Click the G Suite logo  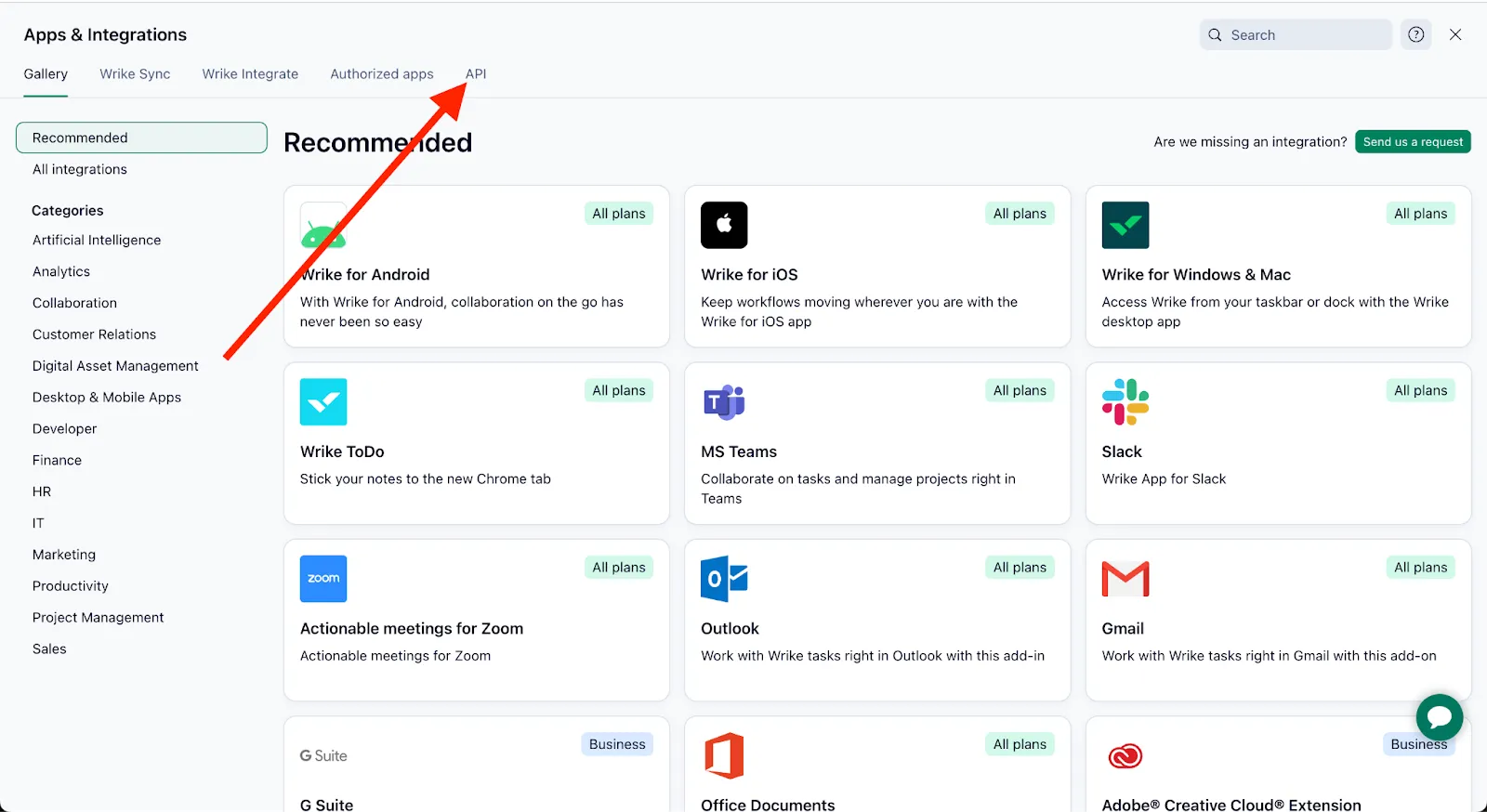[x=323, y=756]
